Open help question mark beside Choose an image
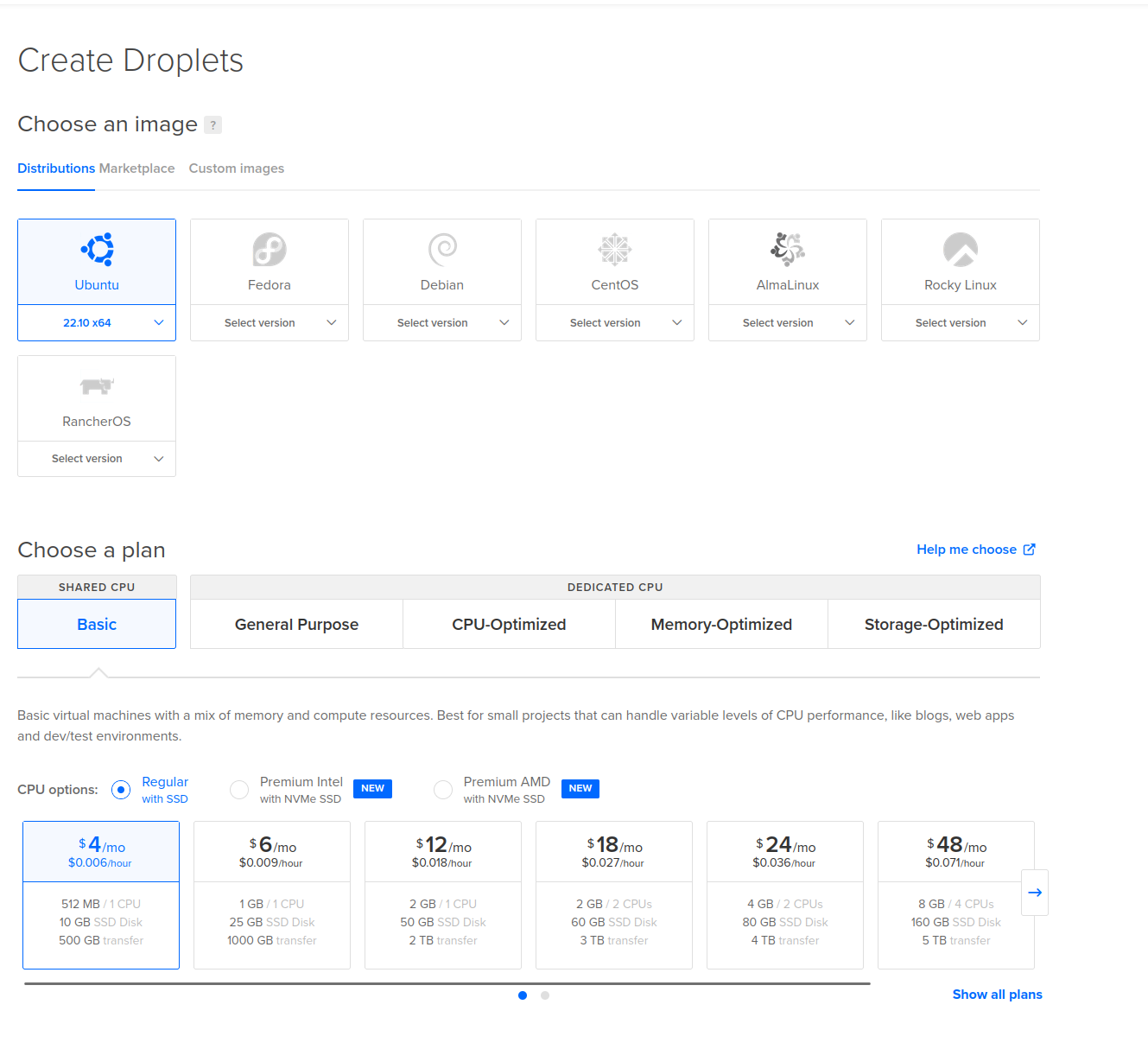 tap(212, 125)
